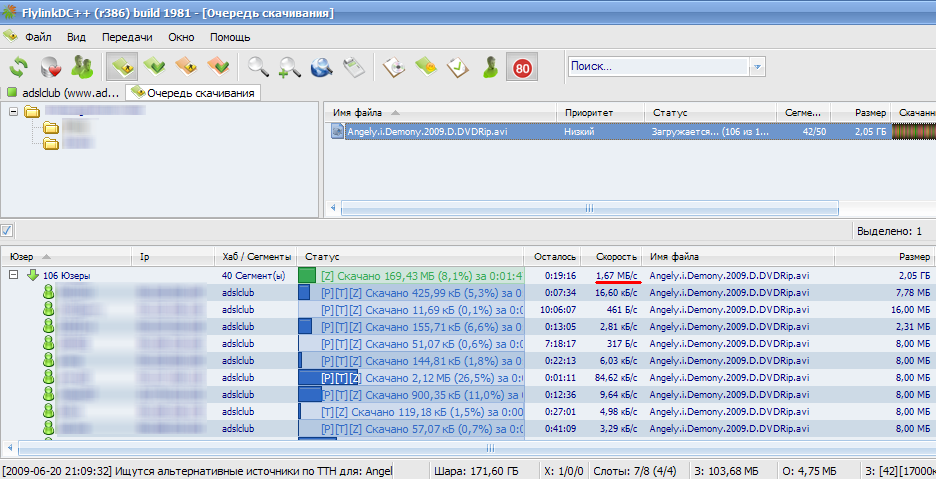
Task: Click the menu bar system icon left of Файл
Action: pyautogui.click(x=10, y=37)
